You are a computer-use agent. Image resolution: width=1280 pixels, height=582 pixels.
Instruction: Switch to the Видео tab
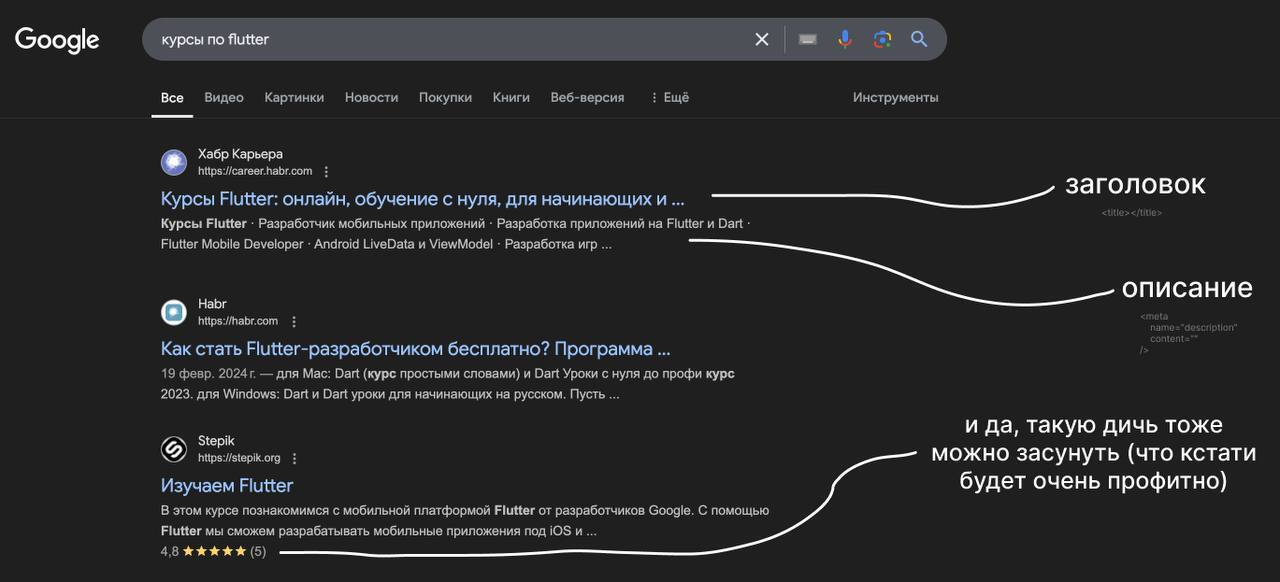coord(224,98)
